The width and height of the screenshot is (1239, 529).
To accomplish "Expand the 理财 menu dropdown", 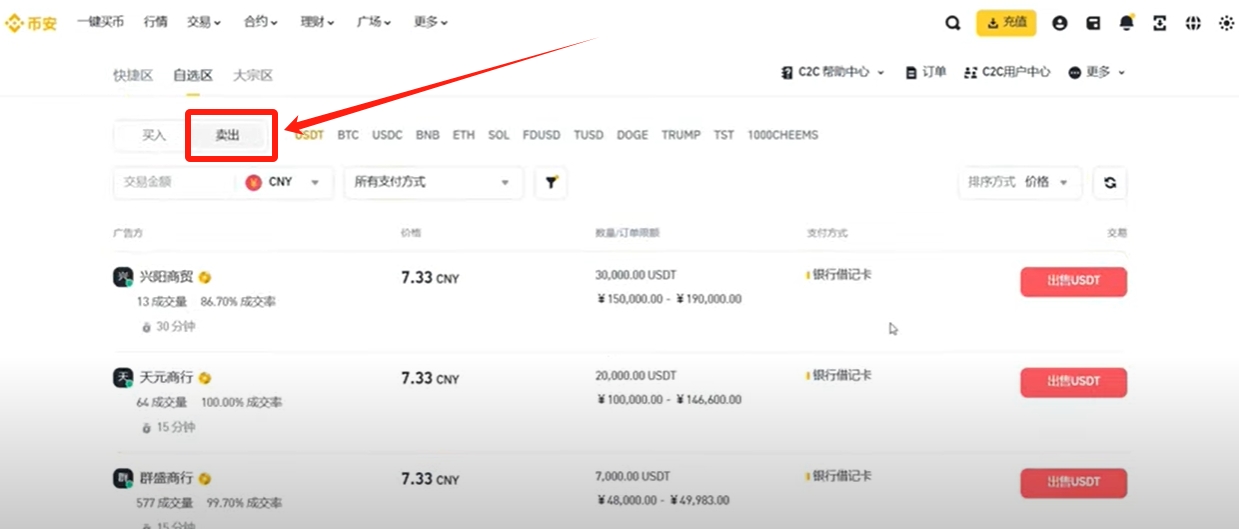I will [x=318, y=22].
